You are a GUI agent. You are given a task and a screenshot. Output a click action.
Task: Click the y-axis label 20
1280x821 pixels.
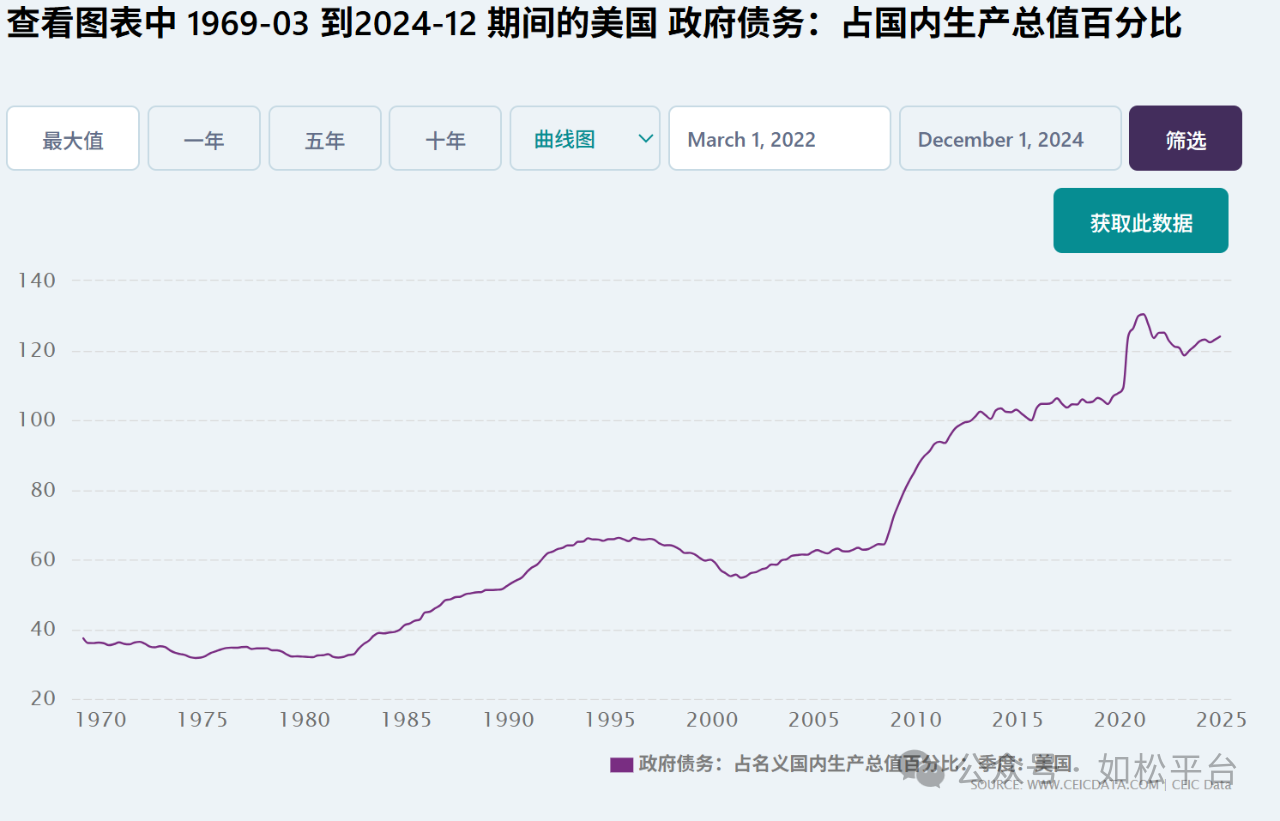tap(42, 699)
